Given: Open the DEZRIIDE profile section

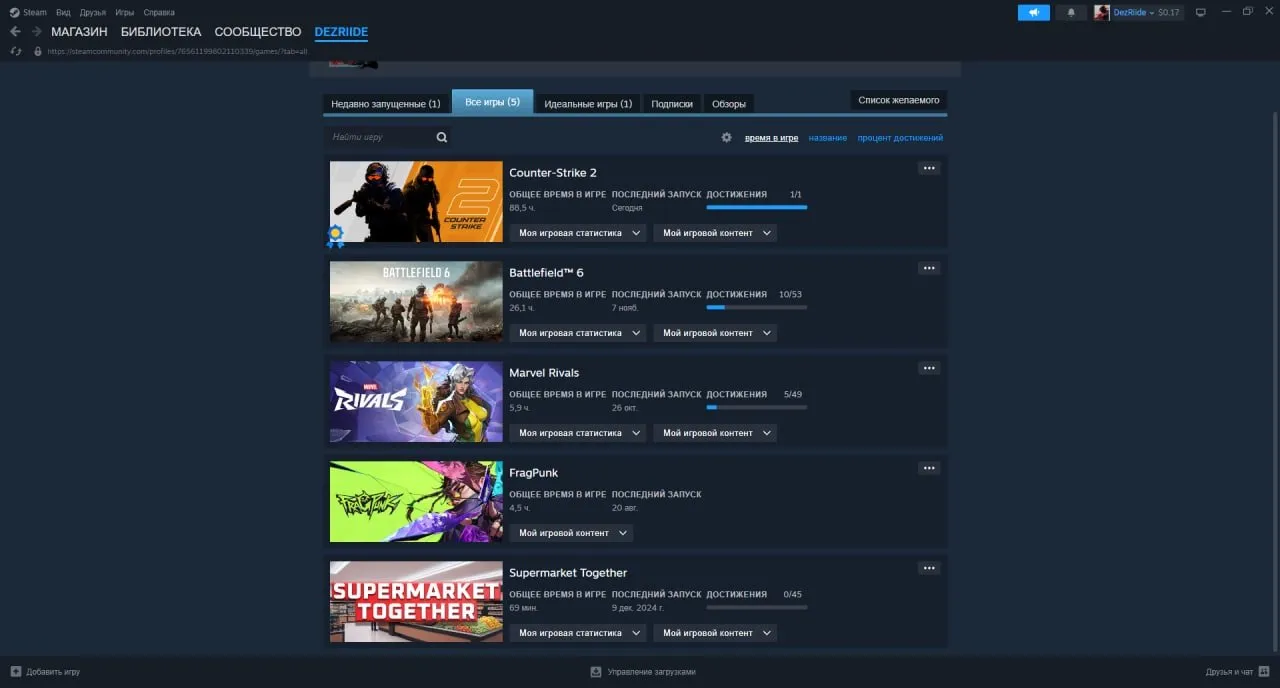Looking at the screenshot, I should [341, 32].
